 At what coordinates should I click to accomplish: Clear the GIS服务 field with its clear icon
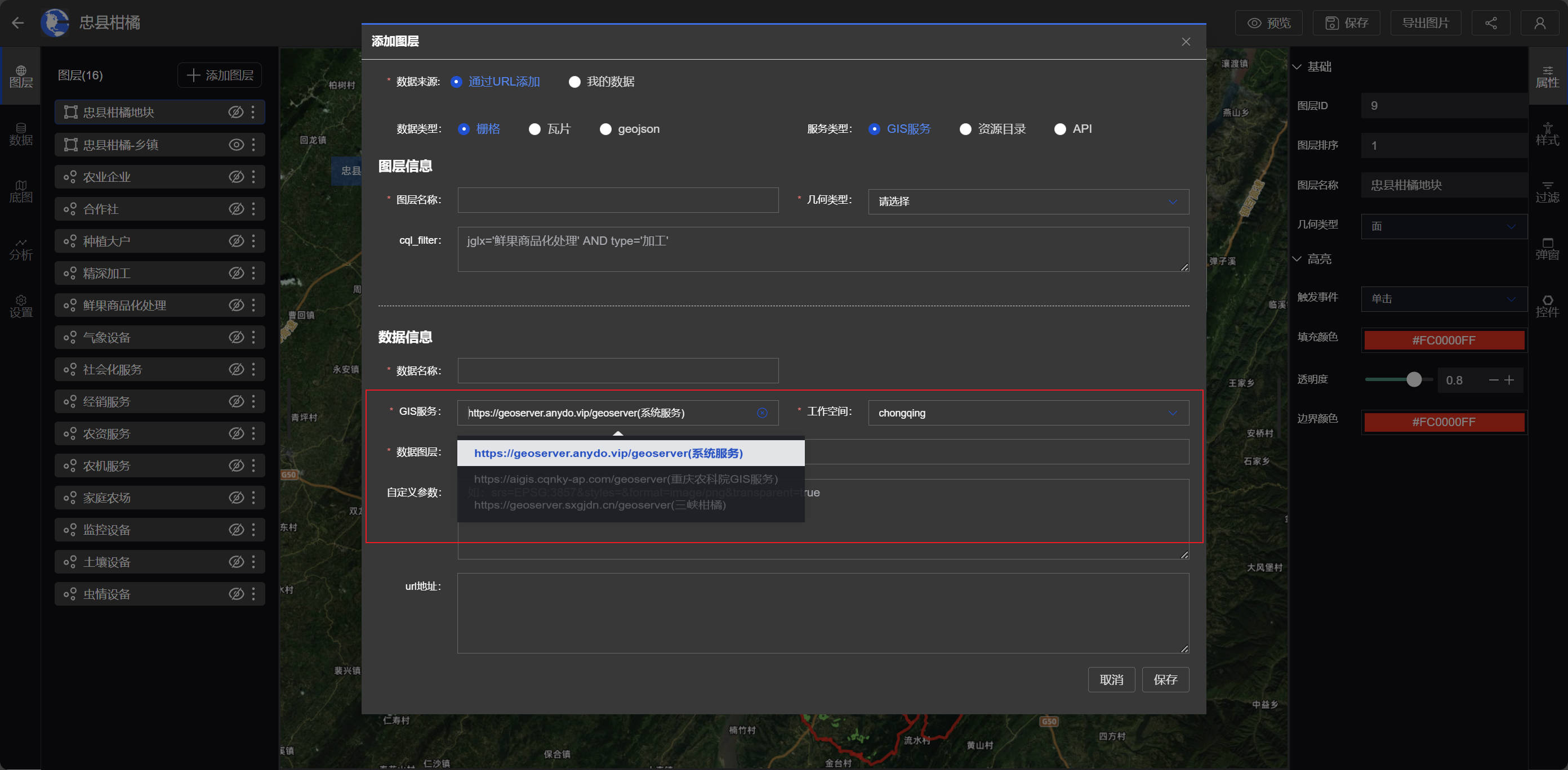[762, 413]
